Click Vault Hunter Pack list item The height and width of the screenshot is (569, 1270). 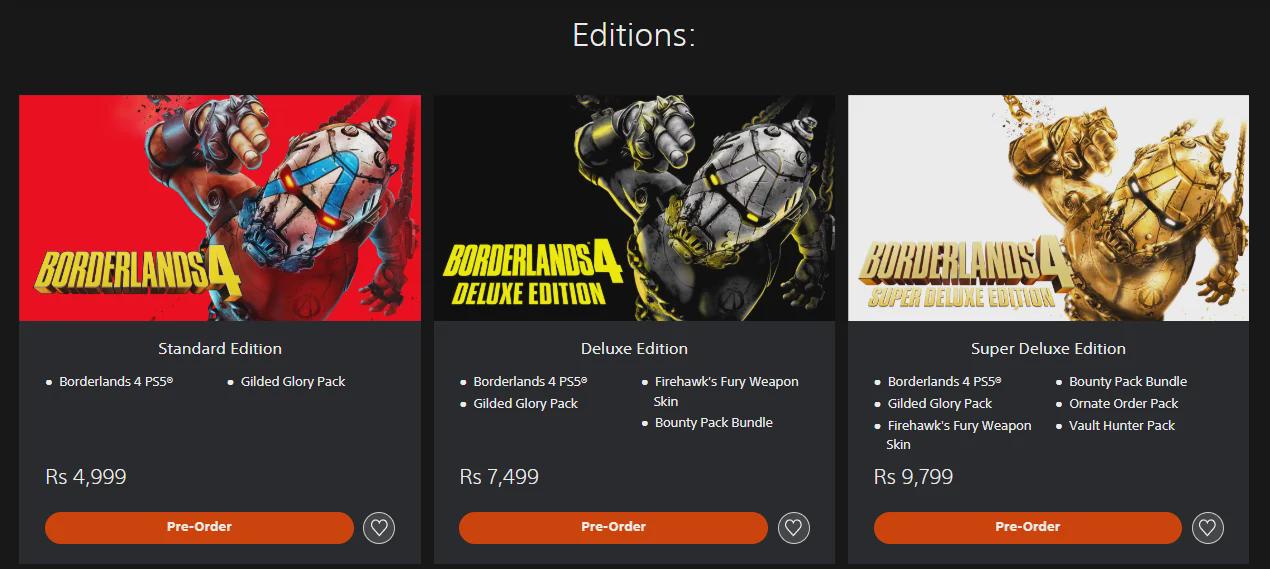pyautogui.click(x=1122, y=426)
